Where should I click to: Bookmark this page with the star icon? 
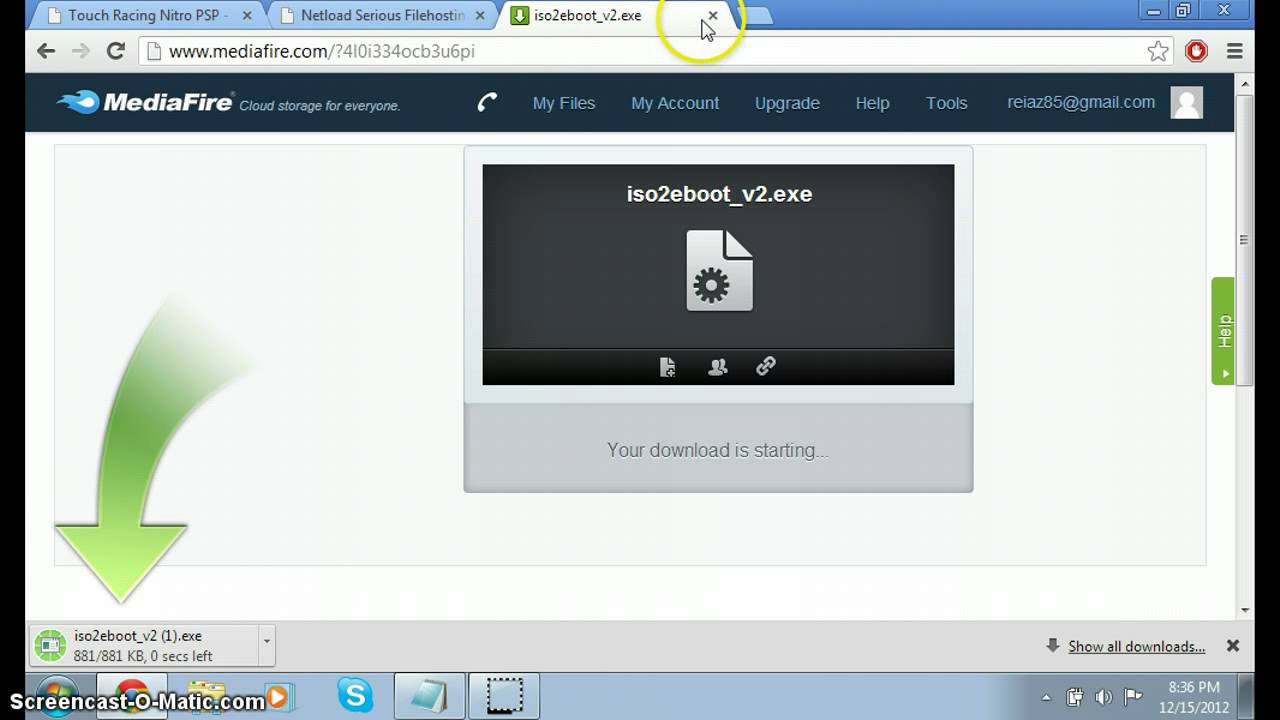[x=1158, y=51]
